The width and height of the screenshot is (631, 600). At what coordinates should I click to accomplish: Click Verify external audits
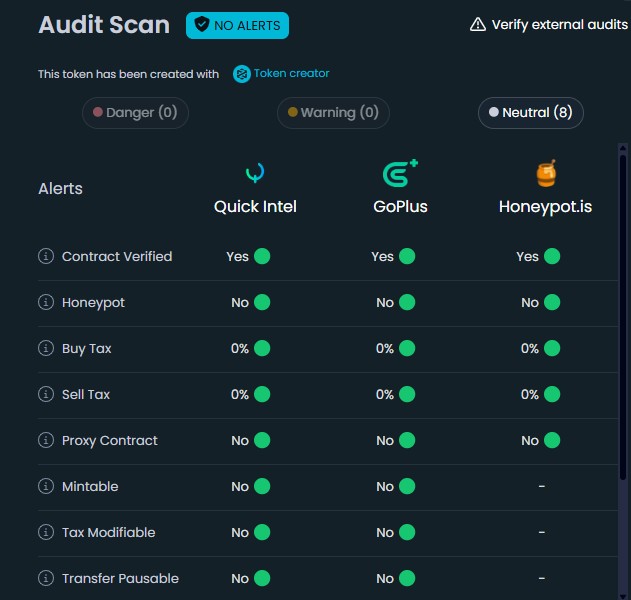coord(559,25)
